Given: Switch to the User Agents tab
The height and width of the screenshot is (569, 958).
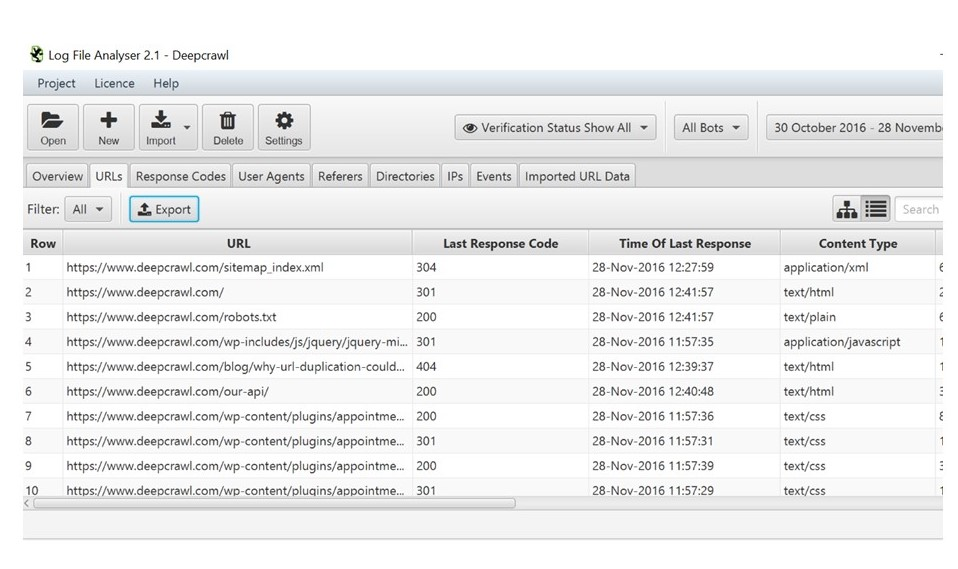Looking at the screenshot, I should [x=271, y=176].
